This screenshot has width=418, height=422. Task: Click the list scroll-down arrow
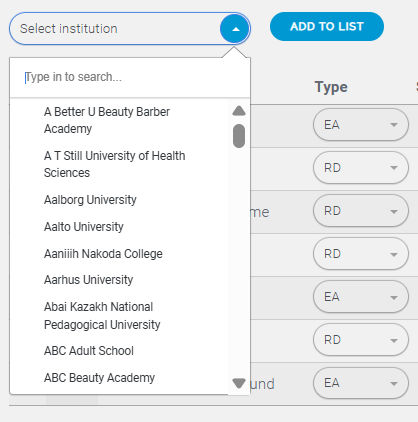[239, 383]
